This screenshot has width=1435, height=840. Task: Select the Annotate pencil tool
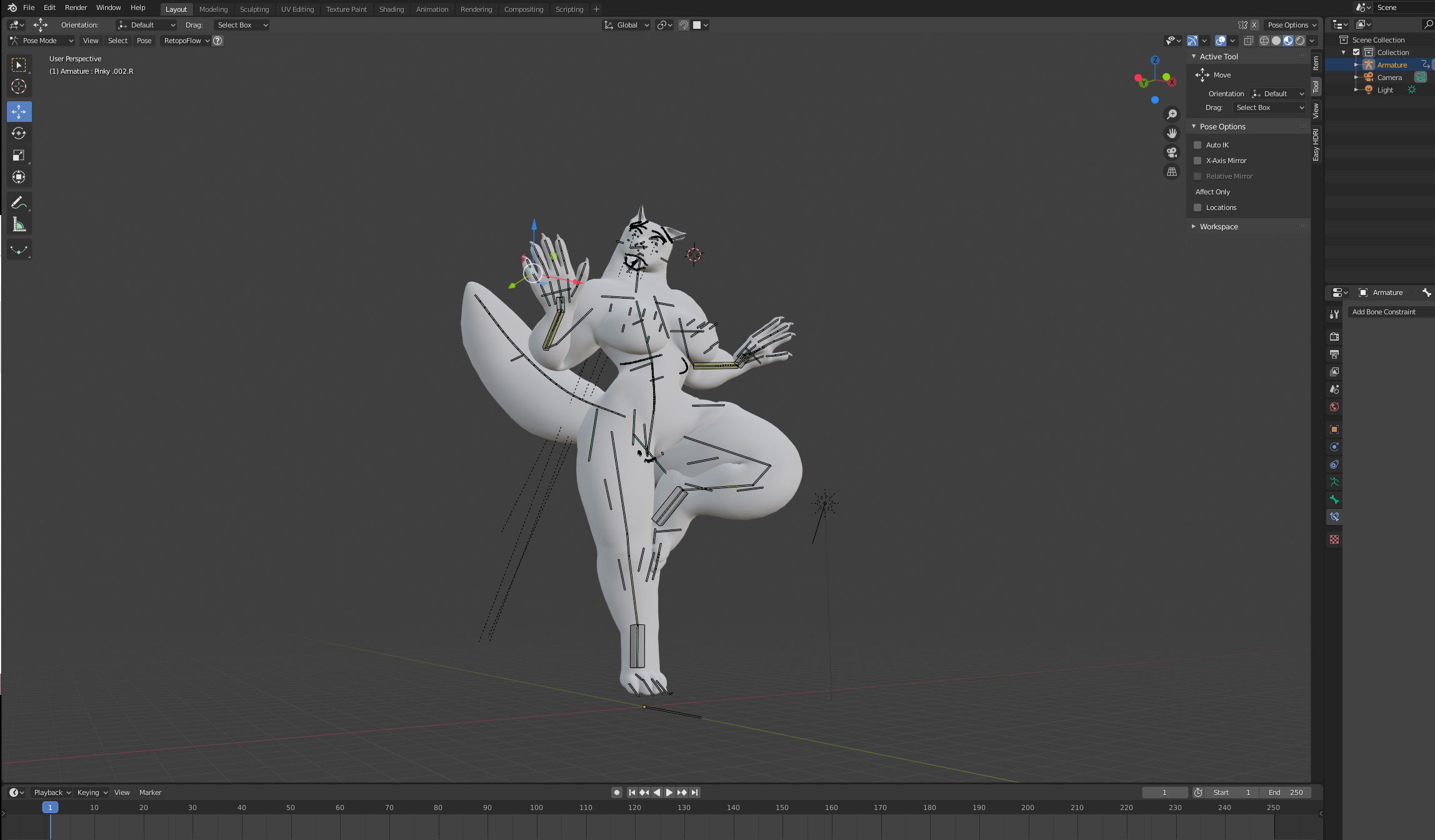pyautogui.click(x=19, y=202)
